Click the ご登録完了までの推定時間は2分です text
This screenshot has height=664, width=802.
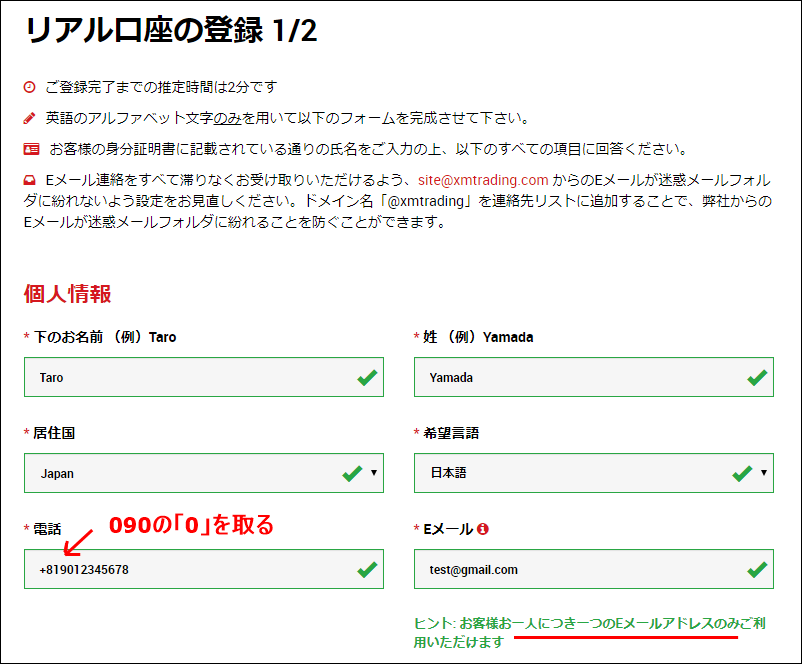[161, 87]
